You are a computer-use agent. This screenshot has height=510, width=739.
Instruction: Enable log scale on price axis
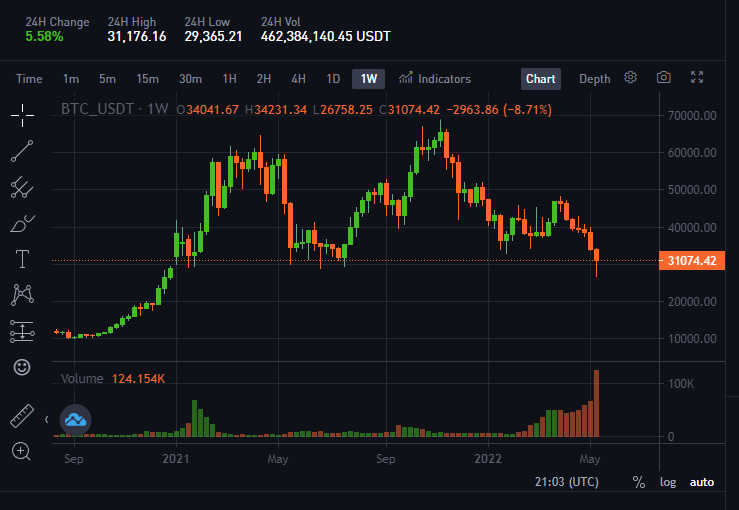coord(668,482)
